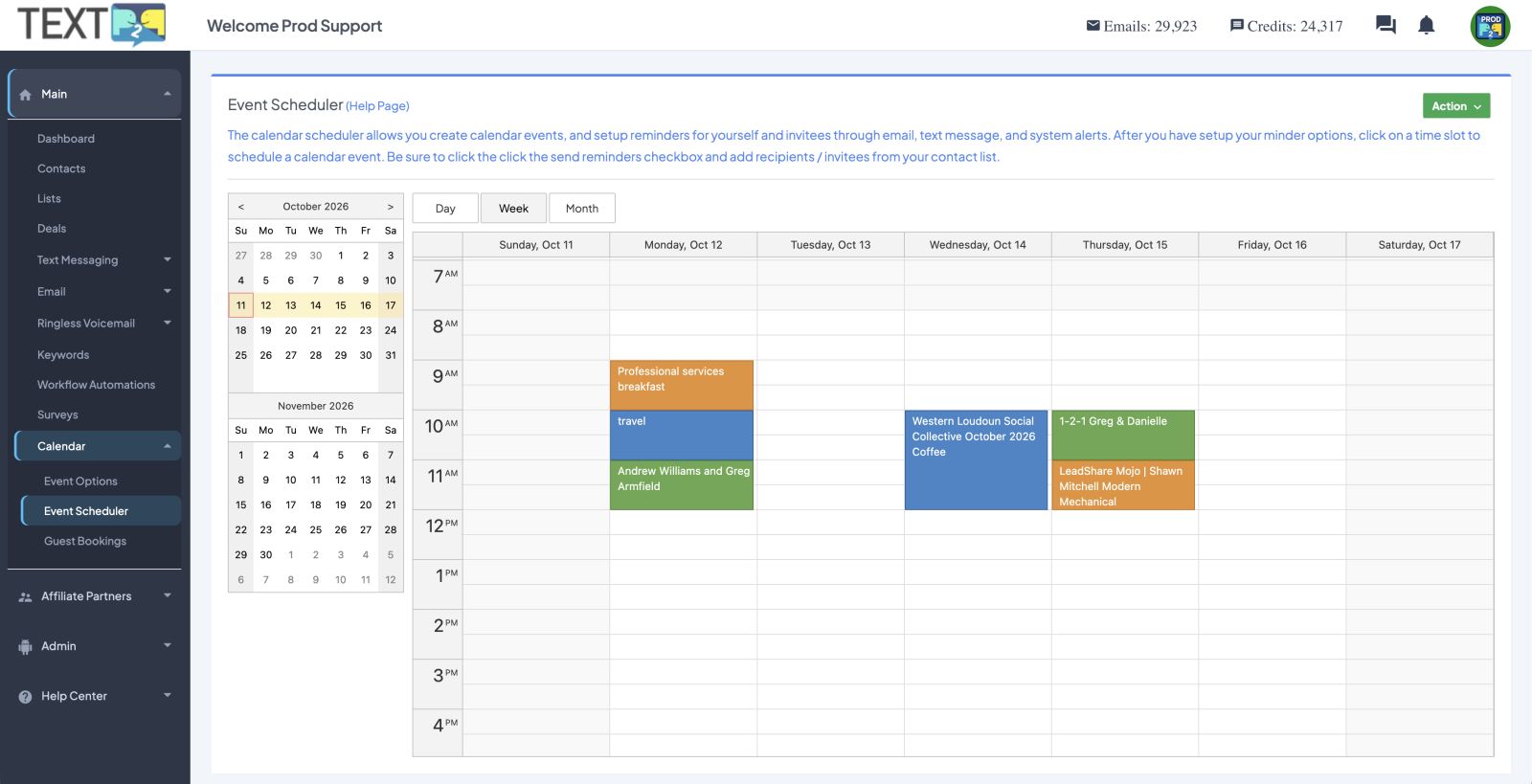1532x784 pixels.
Task: Open Workflow Automations page
Action: coord(96,385)
